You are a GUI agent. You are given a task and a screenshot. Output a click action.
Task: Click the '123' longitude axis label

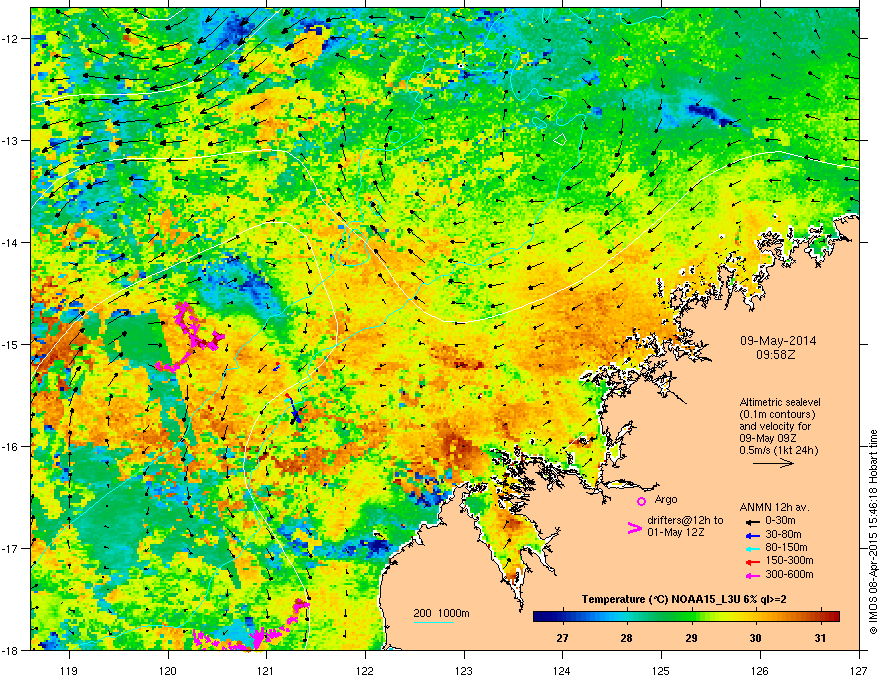point(464,670)
